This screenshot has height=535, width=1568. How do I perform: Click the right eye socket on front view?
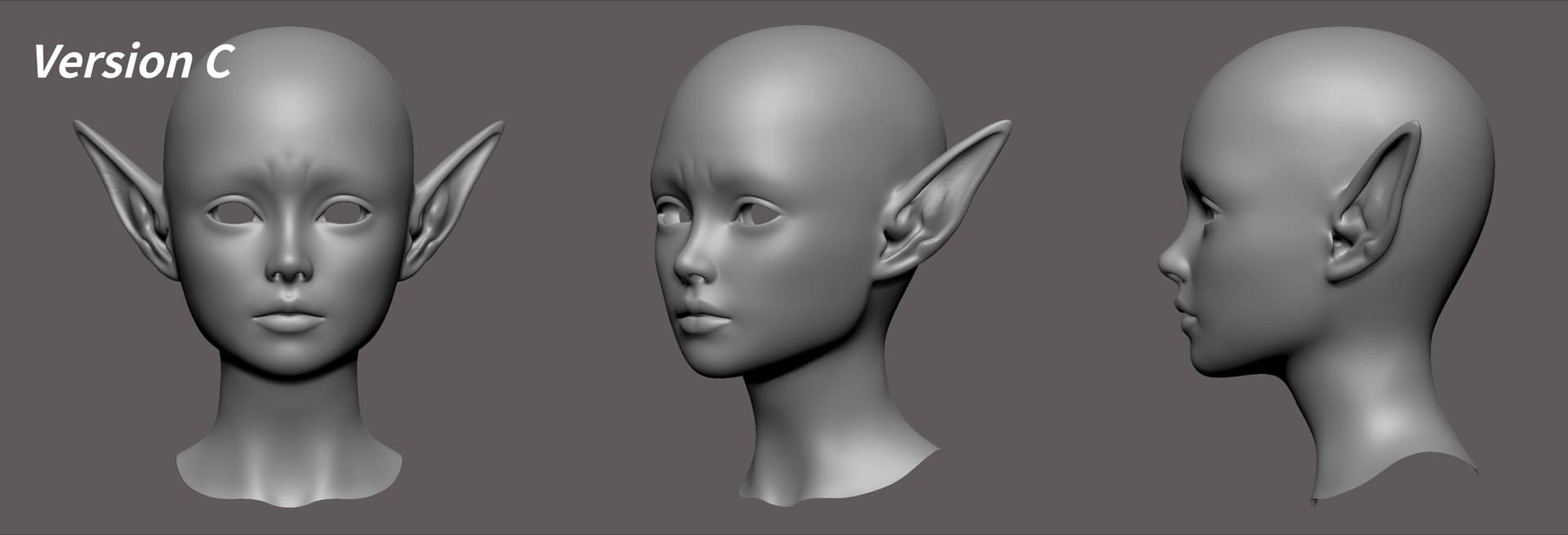(344, 215)
